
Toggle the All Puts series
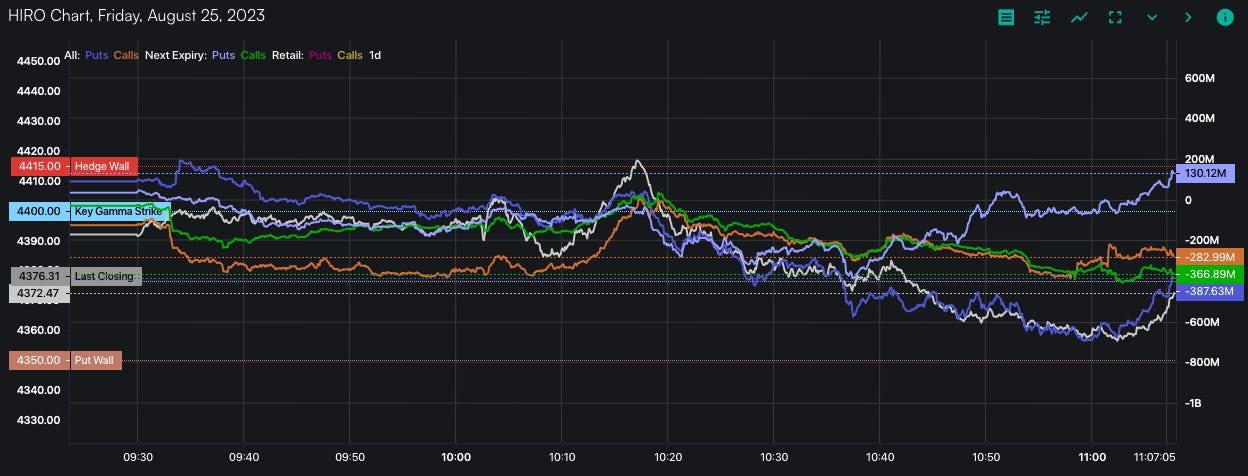[x=97, y=55]
